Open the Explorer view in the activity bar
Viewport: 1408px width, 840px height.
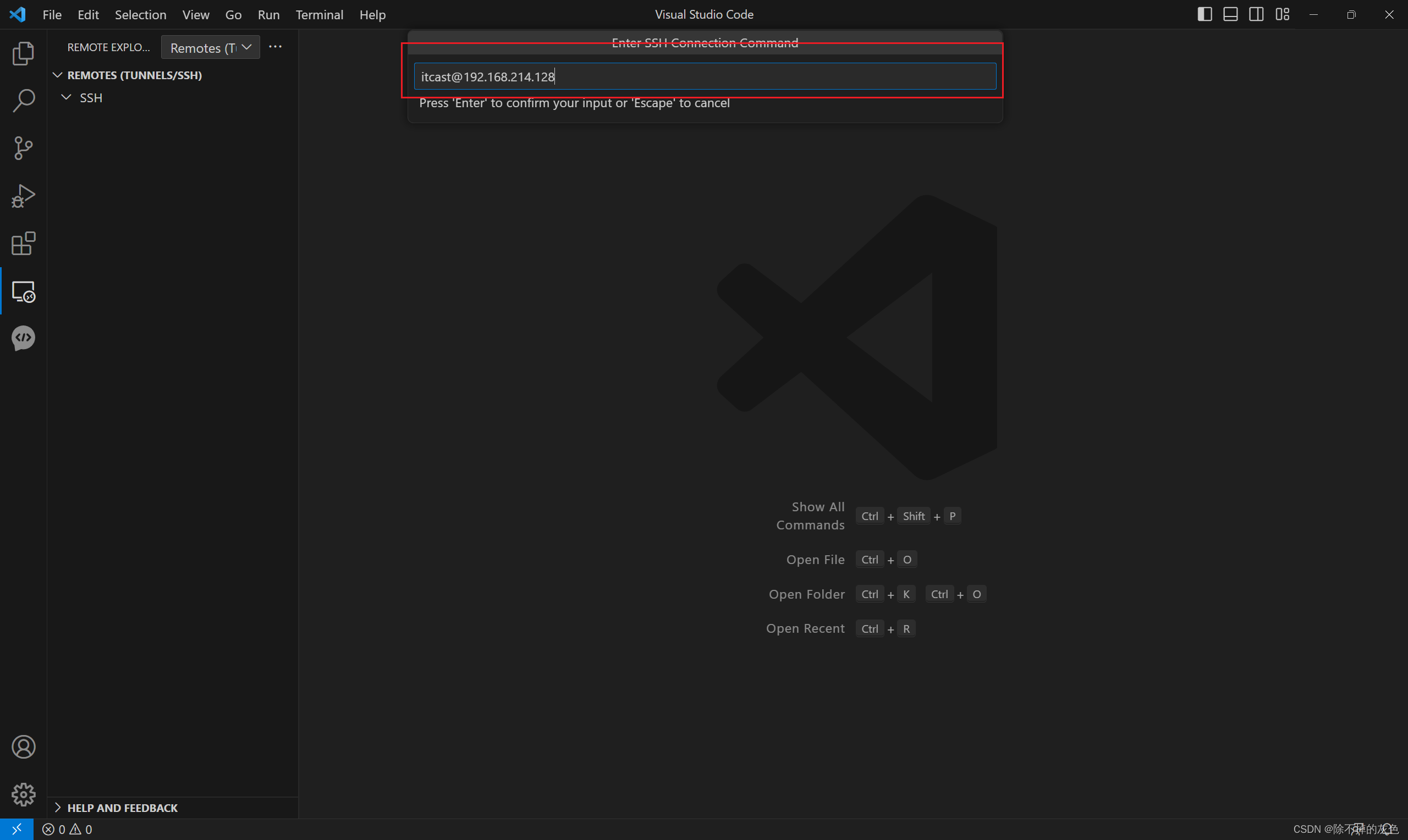pyautogui.click(x=23, y=53)
